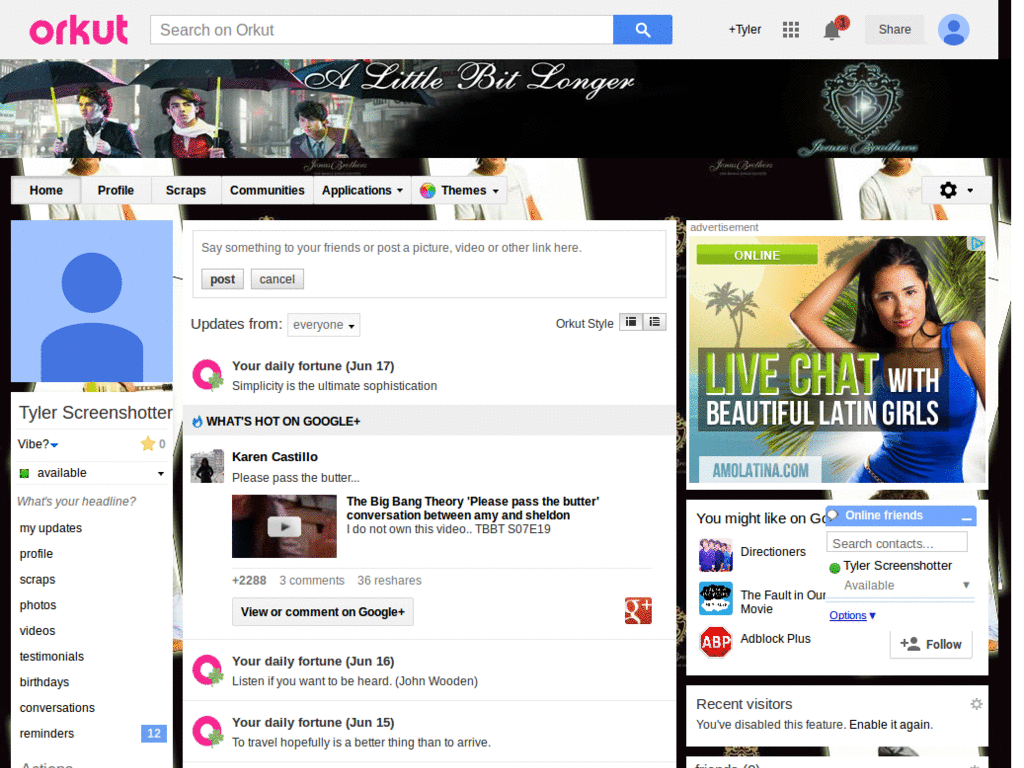The width and height of the screenshot is (1024, 768).
Task: Open testimonials in the sidebar
Action: [52, 656]
